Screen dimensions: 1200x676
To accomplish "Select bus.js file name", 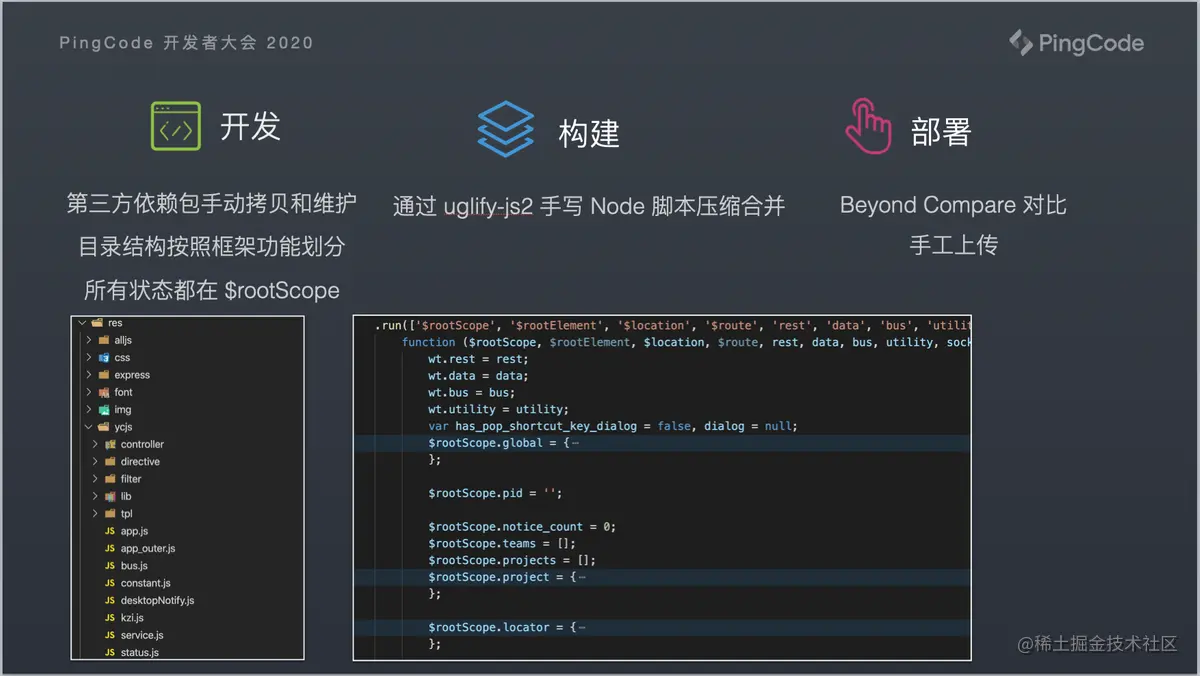I will point(134,565).
